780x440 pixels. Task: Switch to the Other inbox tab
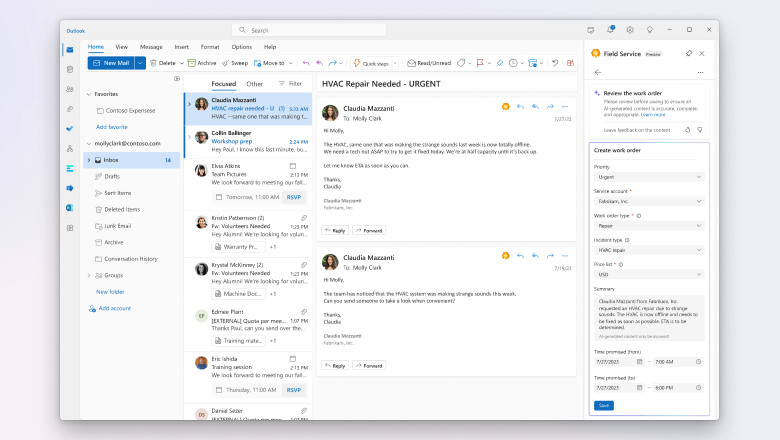254,84
